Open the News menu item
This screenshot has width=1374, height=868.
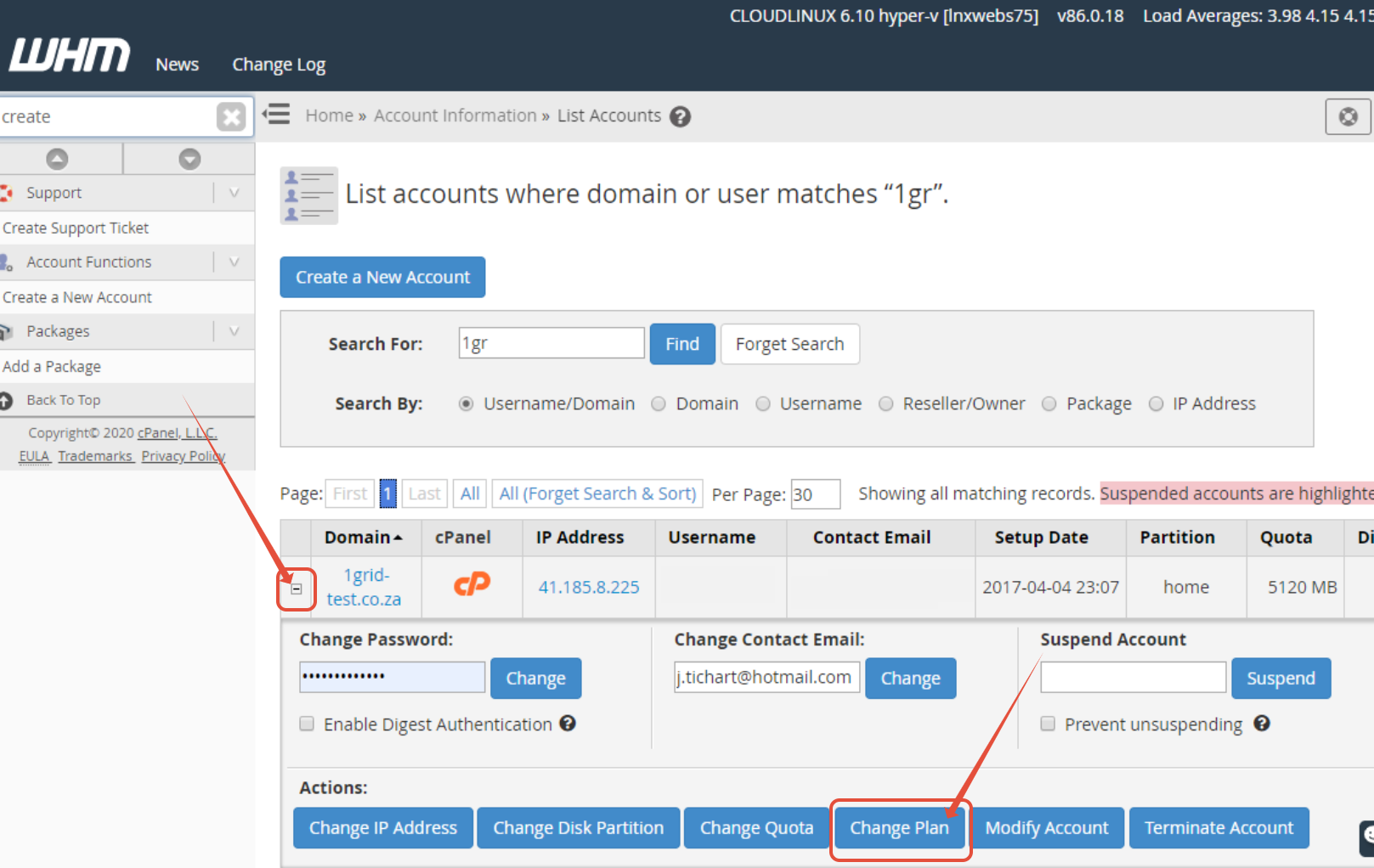tap(177, 65)
